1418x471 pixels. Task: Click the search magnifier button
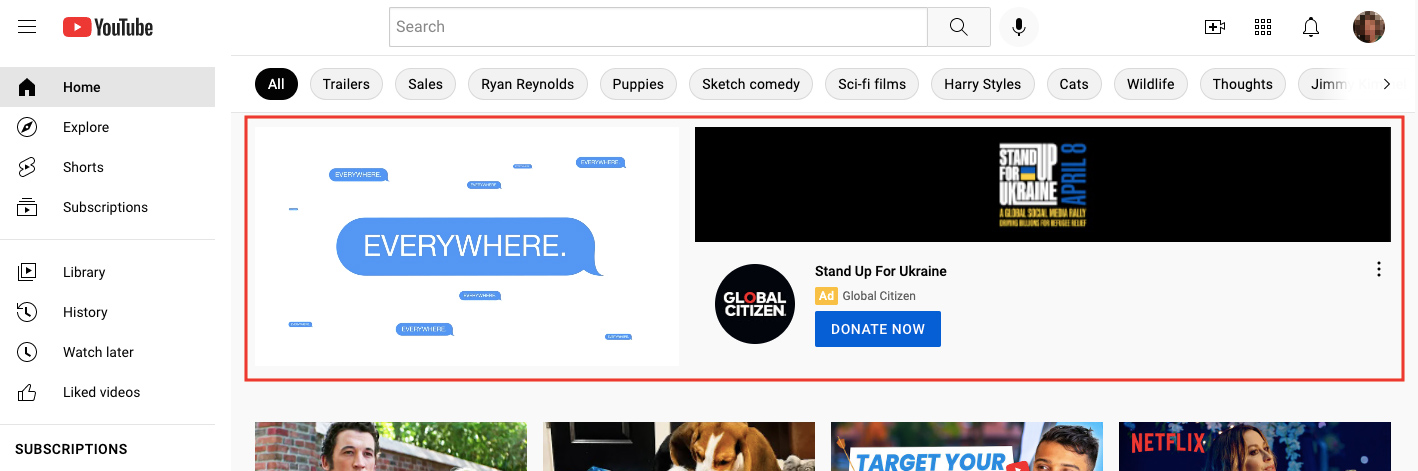tap(959, 27)
